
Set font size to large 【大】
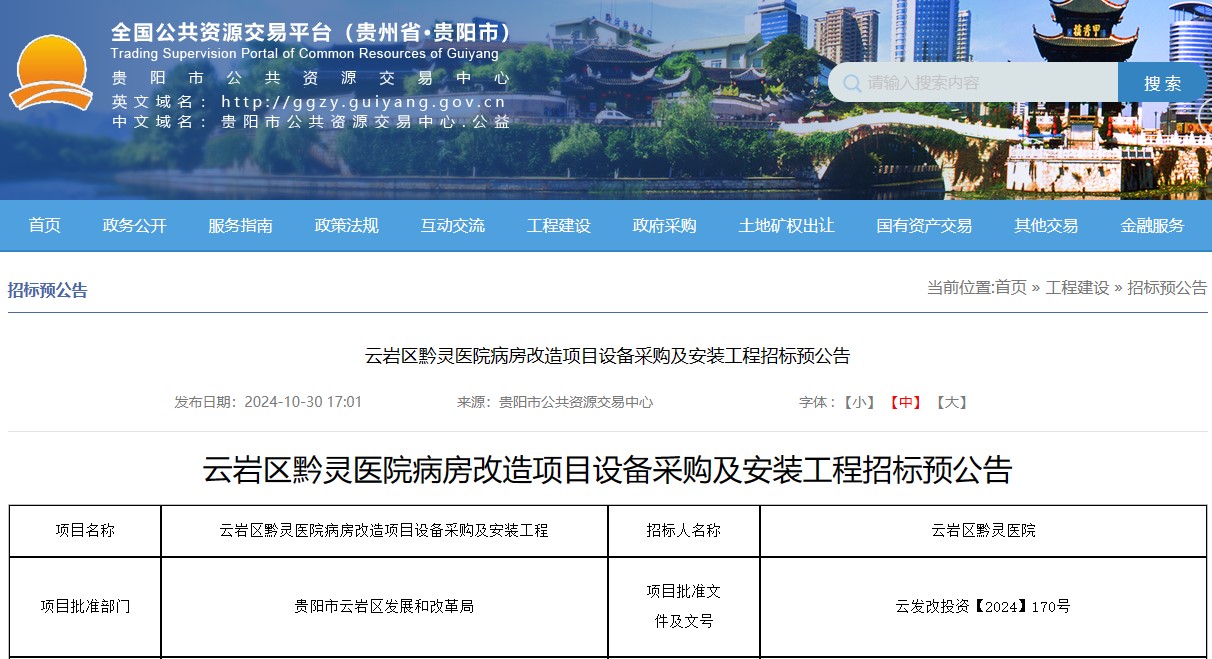point(950,402)
